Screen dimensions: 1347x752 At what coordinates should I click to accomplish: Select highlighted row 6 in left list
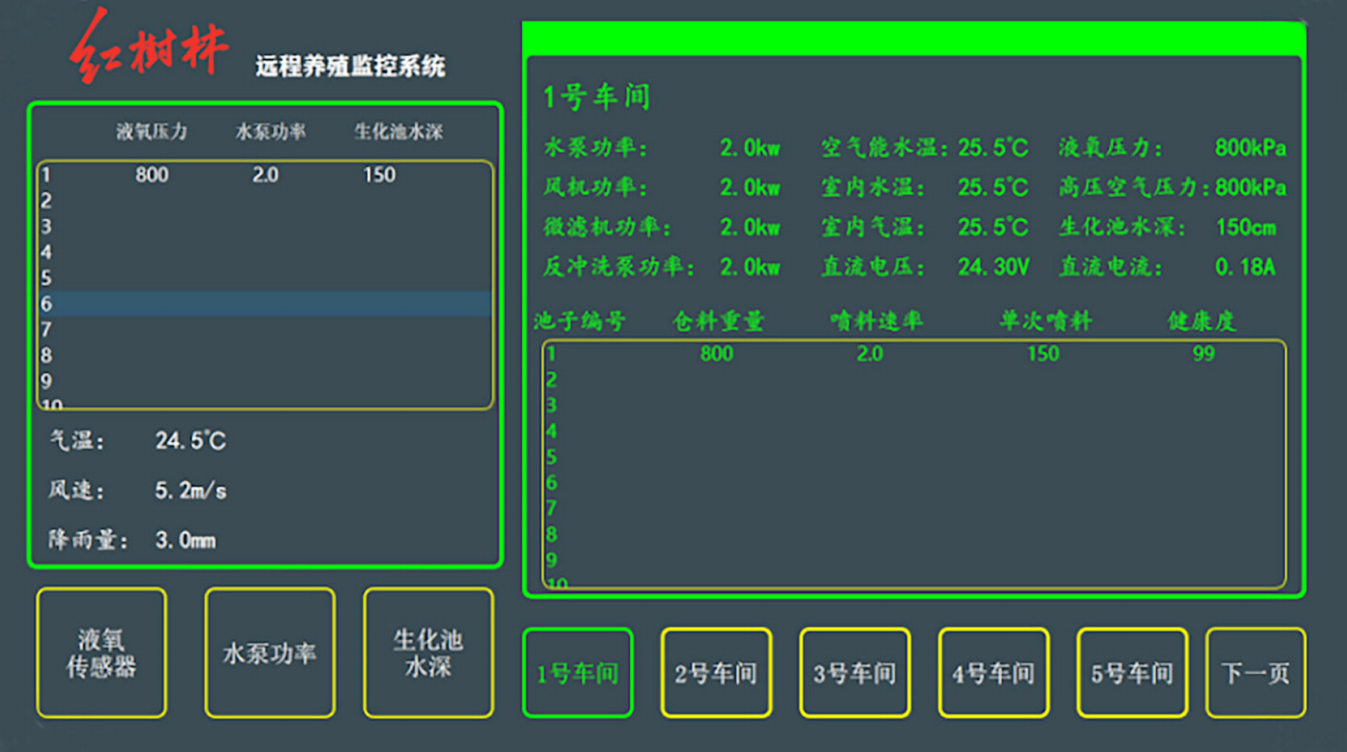click(265, 304)
